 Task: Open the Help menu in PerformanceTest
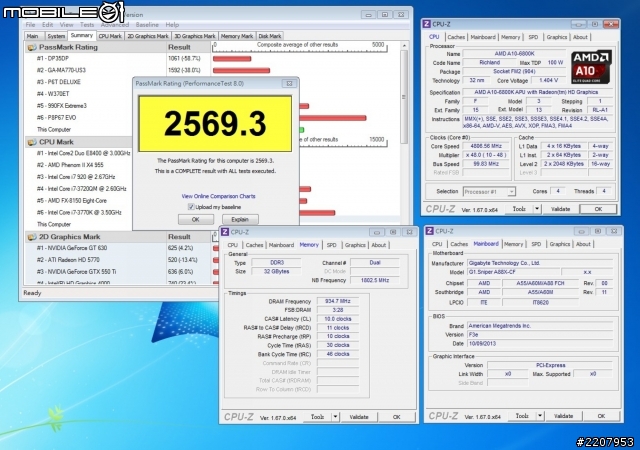(x=172, y=25)
